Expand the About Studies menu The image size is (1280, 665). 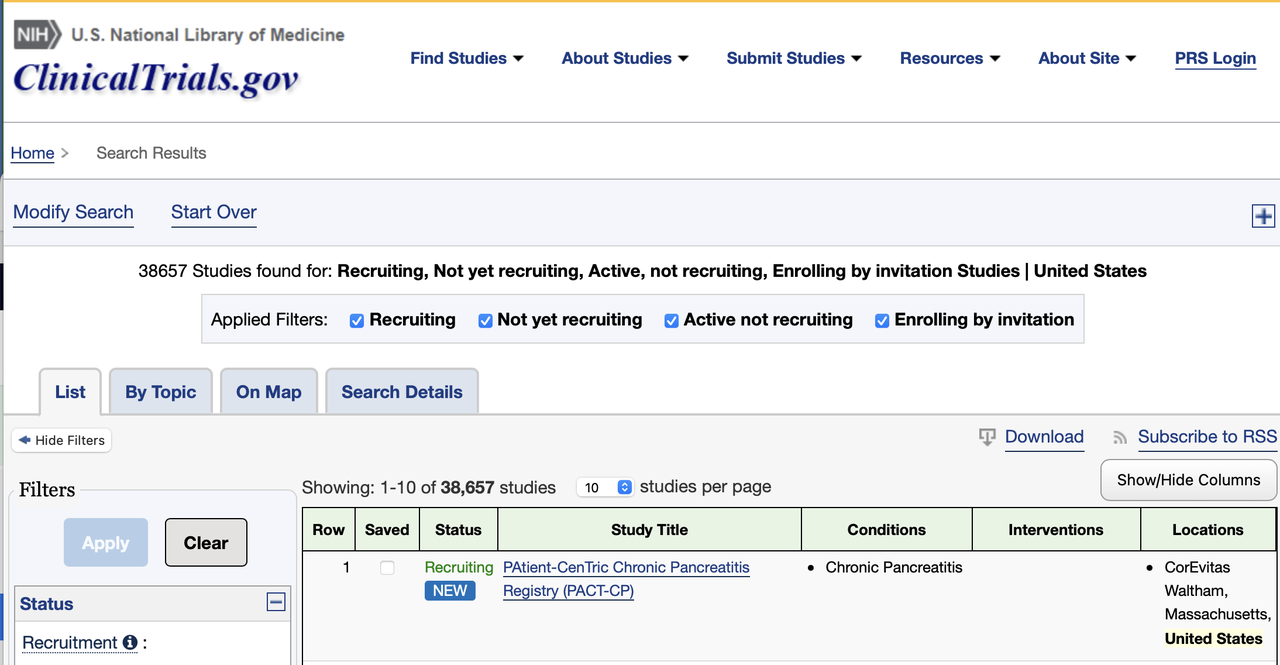tap(624, 58)
